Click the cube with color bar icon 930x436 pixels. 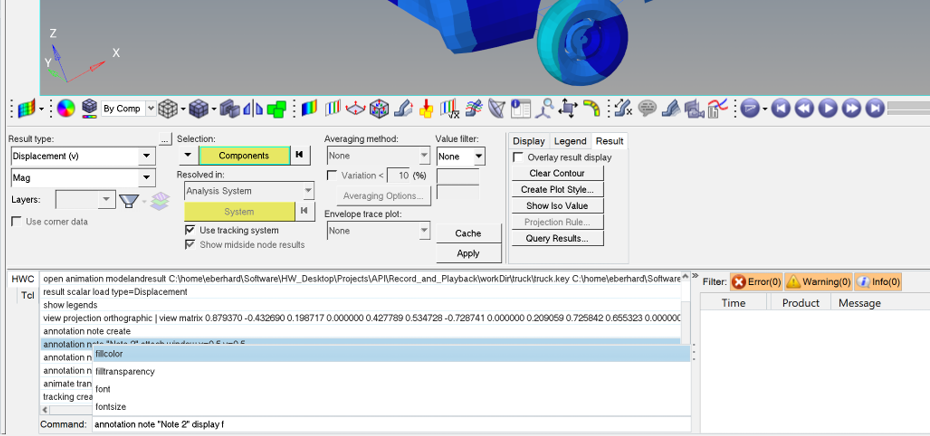coord(89,109)
